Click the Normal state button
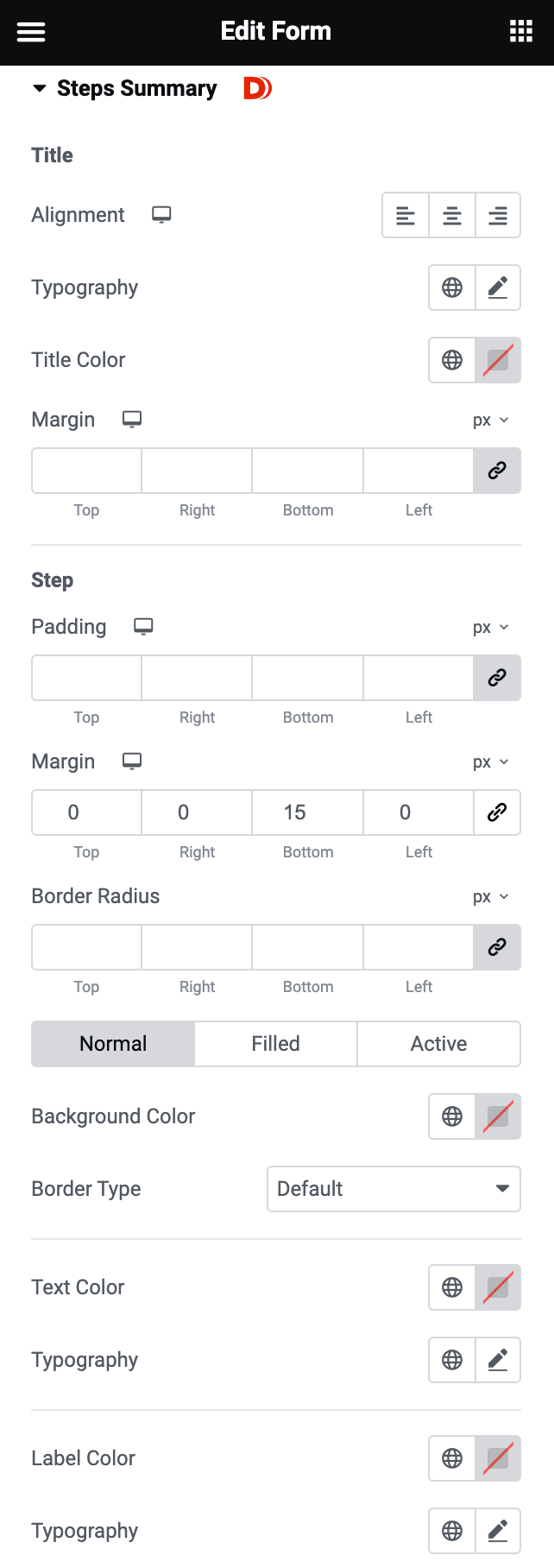Image resolution: width=554 pixels, height=1568 pixels. point(113,1043)
